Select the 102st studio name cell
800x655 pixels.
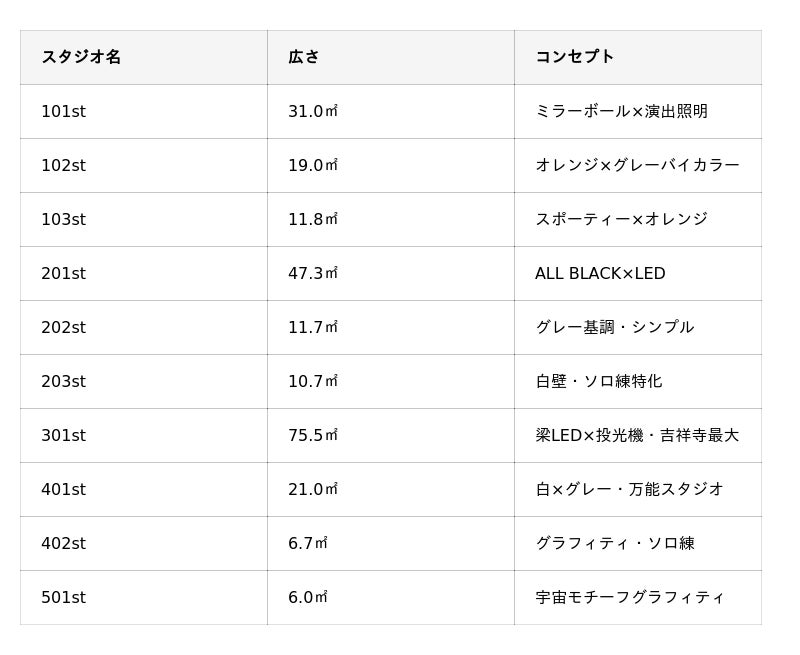tap(63, 165)
